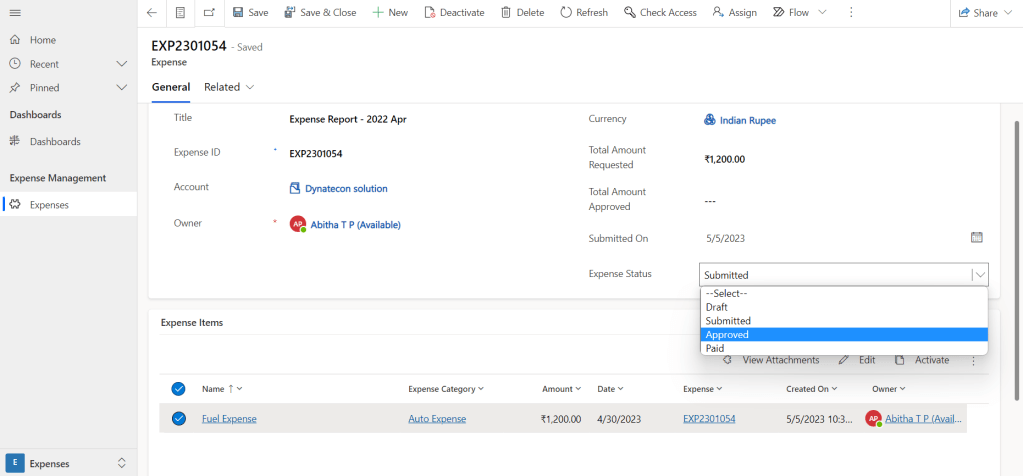
Task: Expand the Flow dropdown arrow
Action: pyautogui.click(x=822, y=12)
